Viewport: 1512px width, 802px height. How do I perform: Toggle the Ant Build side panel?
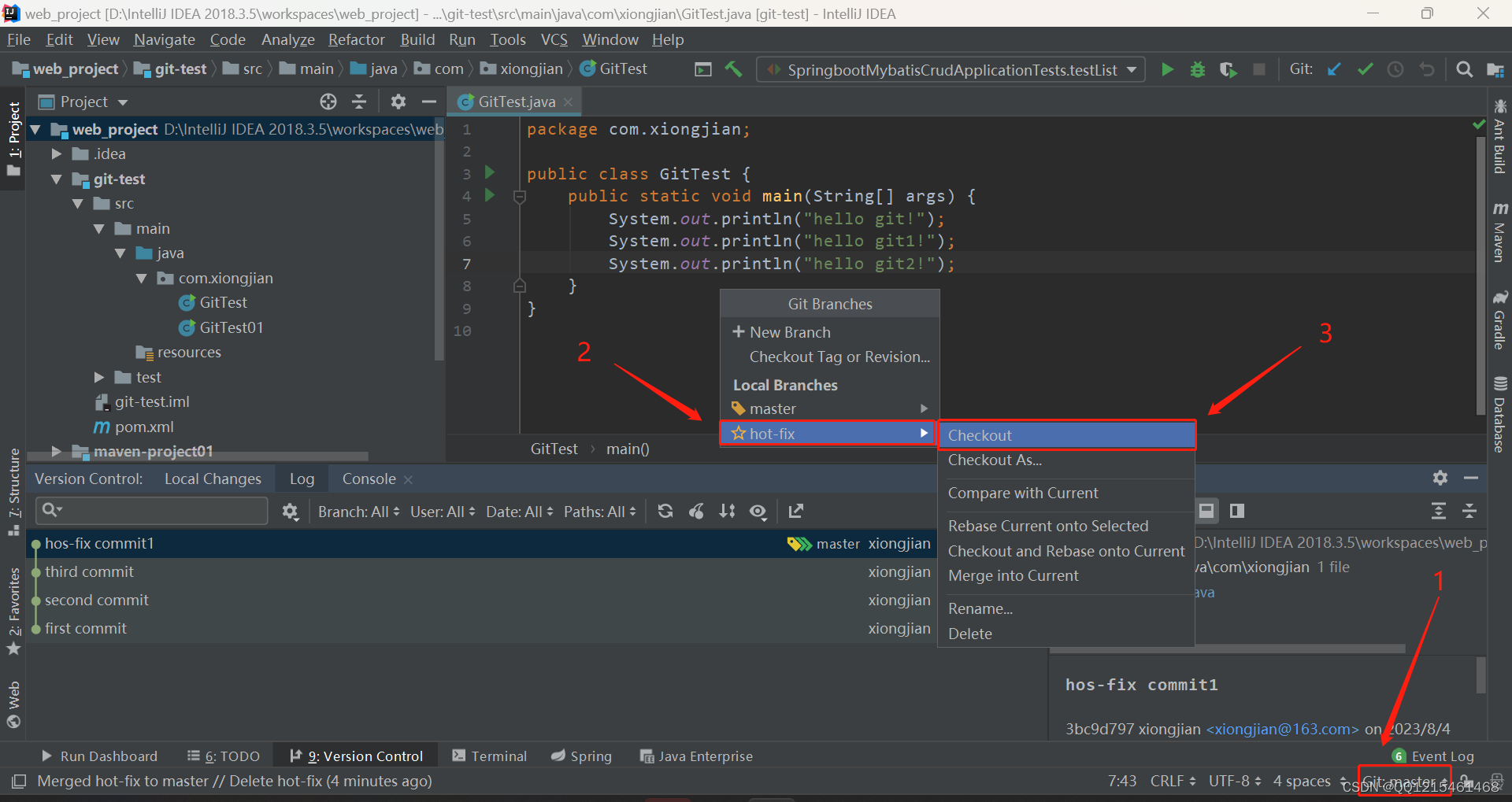click(x=1499, y=136)
